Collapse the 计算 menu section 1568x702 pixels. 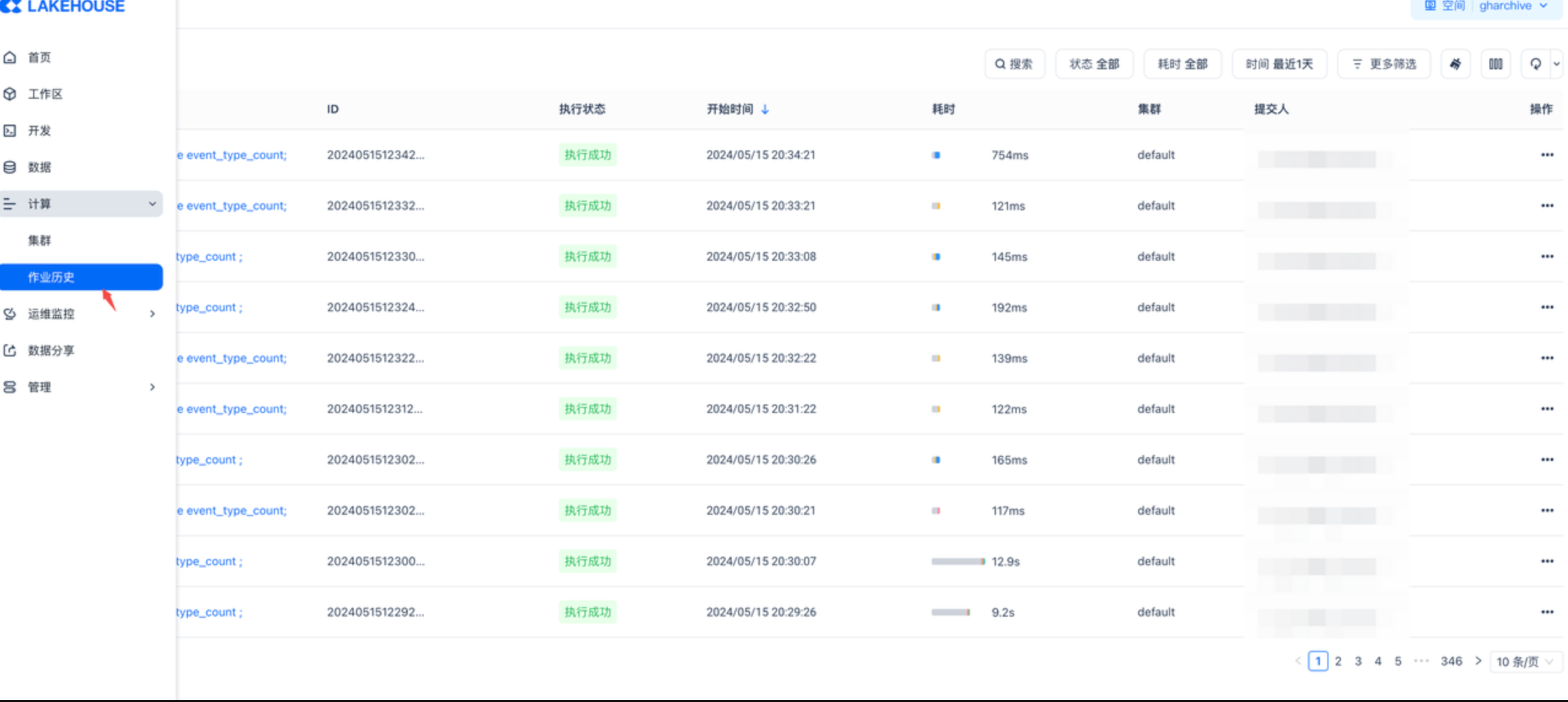[152, 204]
